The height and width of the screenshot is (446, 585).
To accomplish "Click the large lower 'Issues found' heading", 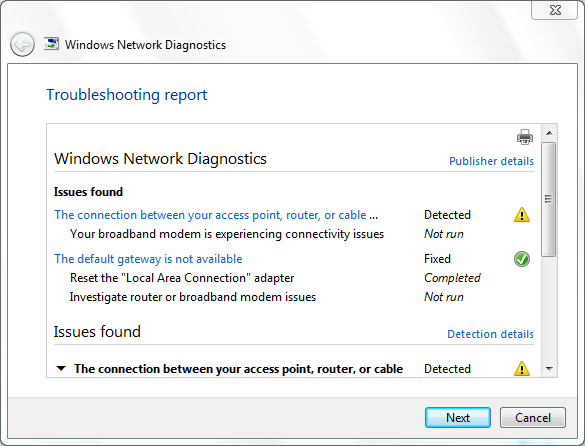I will click(97, 331).
